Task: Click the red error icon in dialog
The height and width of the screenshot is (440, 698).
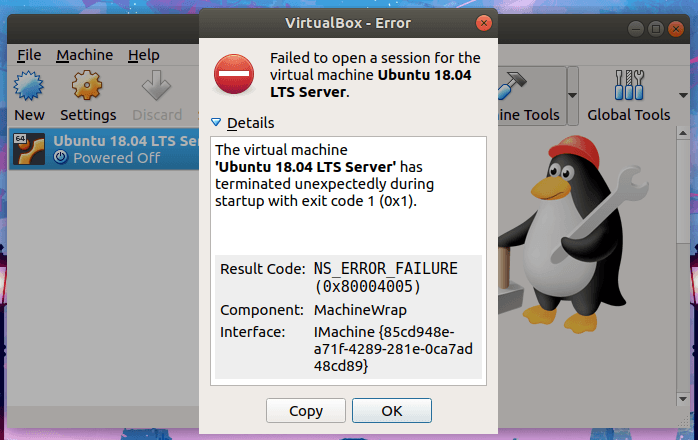Action: coord(235,73)
